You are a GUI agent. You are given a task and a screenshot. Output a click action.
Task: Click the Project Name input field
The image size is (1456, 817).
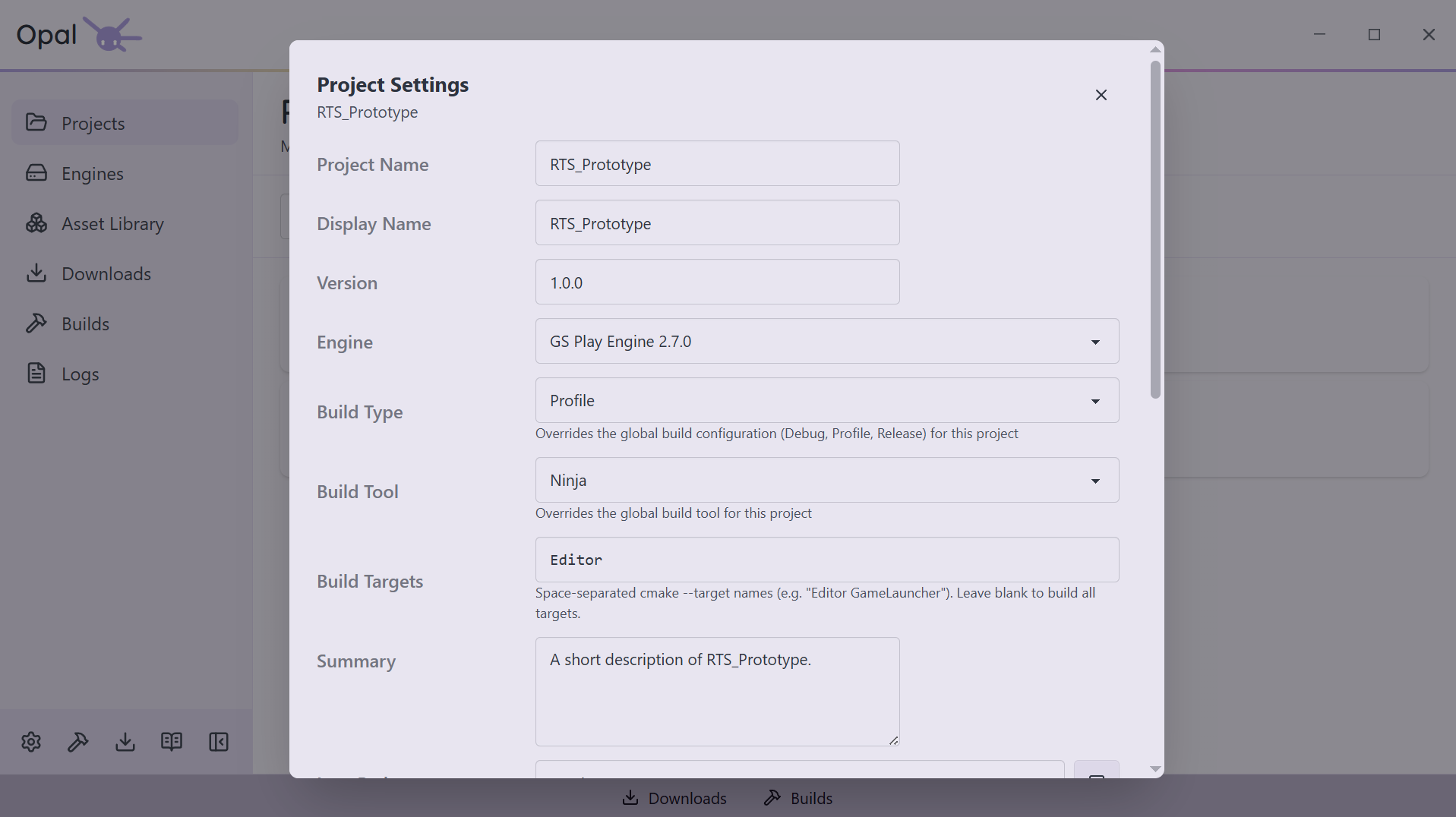point(718,163)
